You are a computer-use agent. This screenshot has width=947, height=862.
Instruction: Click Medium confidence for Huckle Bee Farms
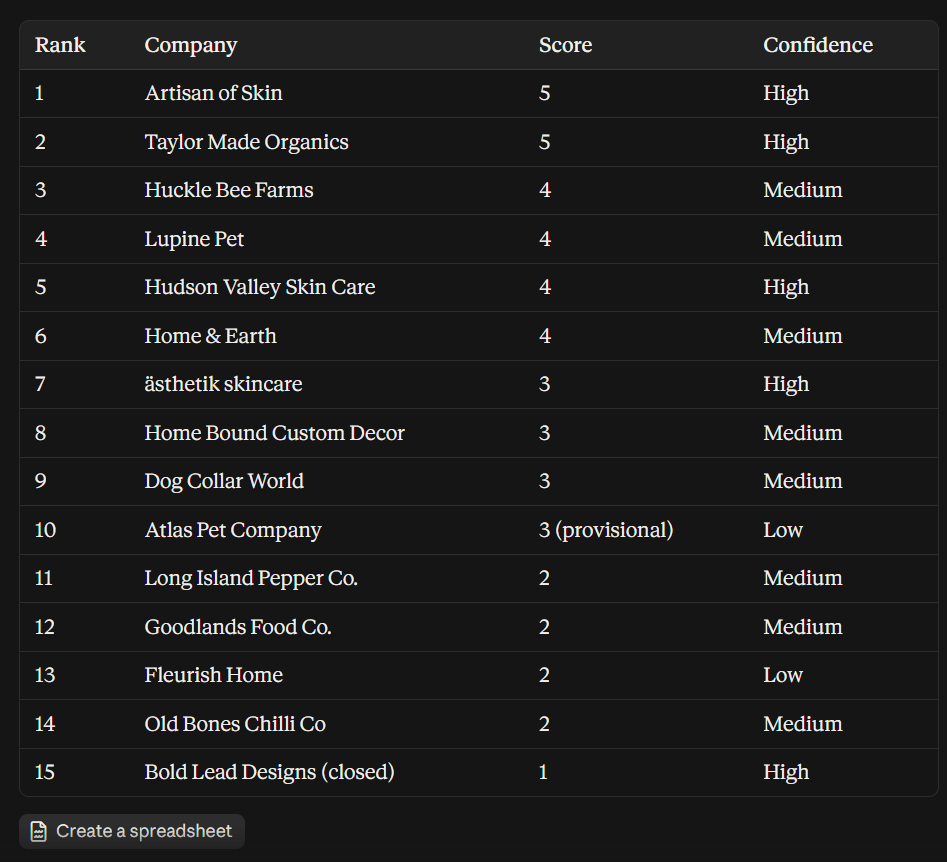803,190
